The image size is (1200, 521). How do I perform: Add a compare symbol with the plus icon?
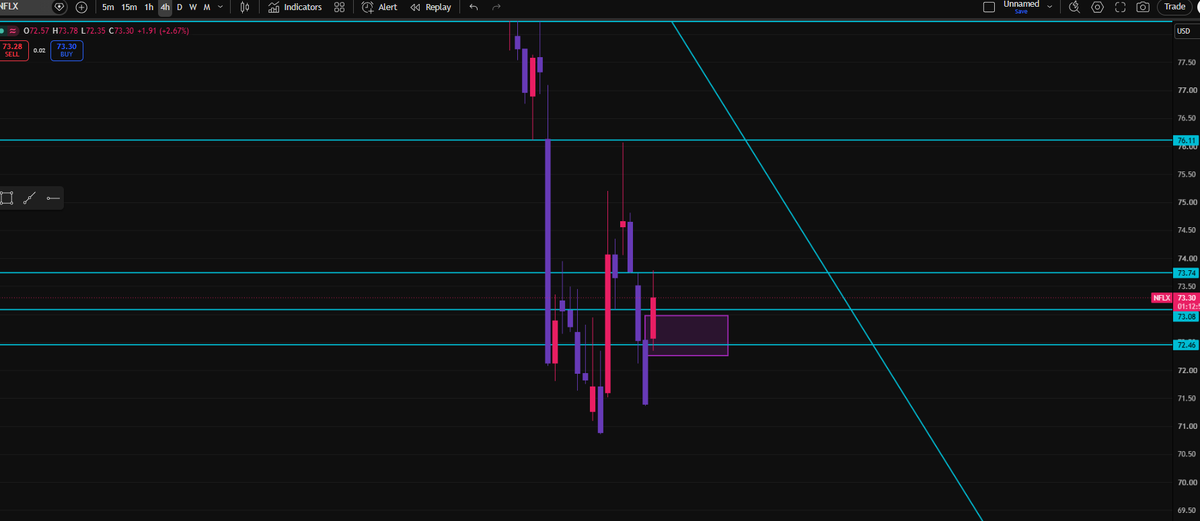click(x=82, y=7)
